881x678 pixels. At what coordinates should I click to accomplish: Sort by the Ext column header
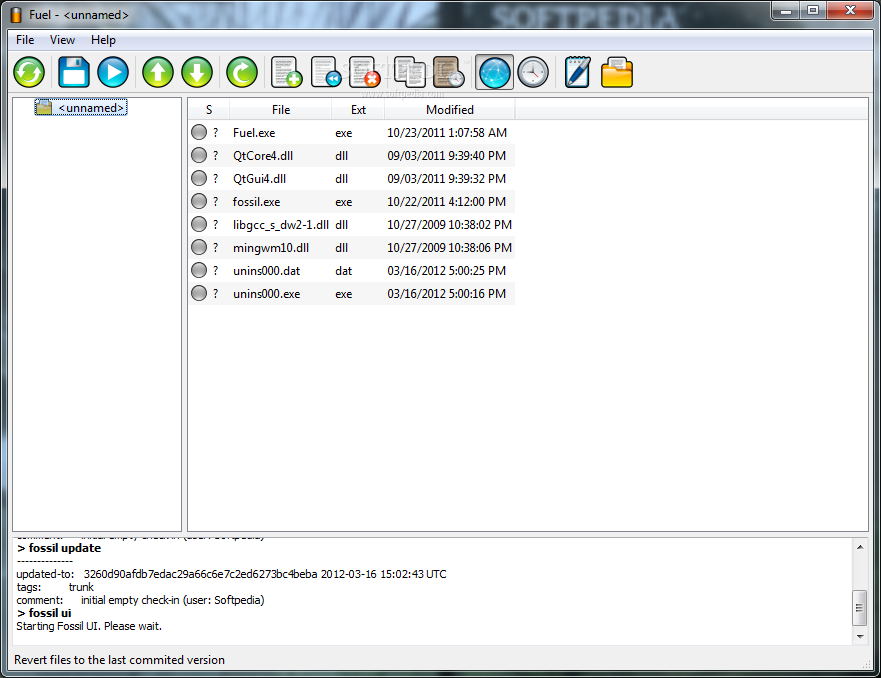(x=358, y=110)
